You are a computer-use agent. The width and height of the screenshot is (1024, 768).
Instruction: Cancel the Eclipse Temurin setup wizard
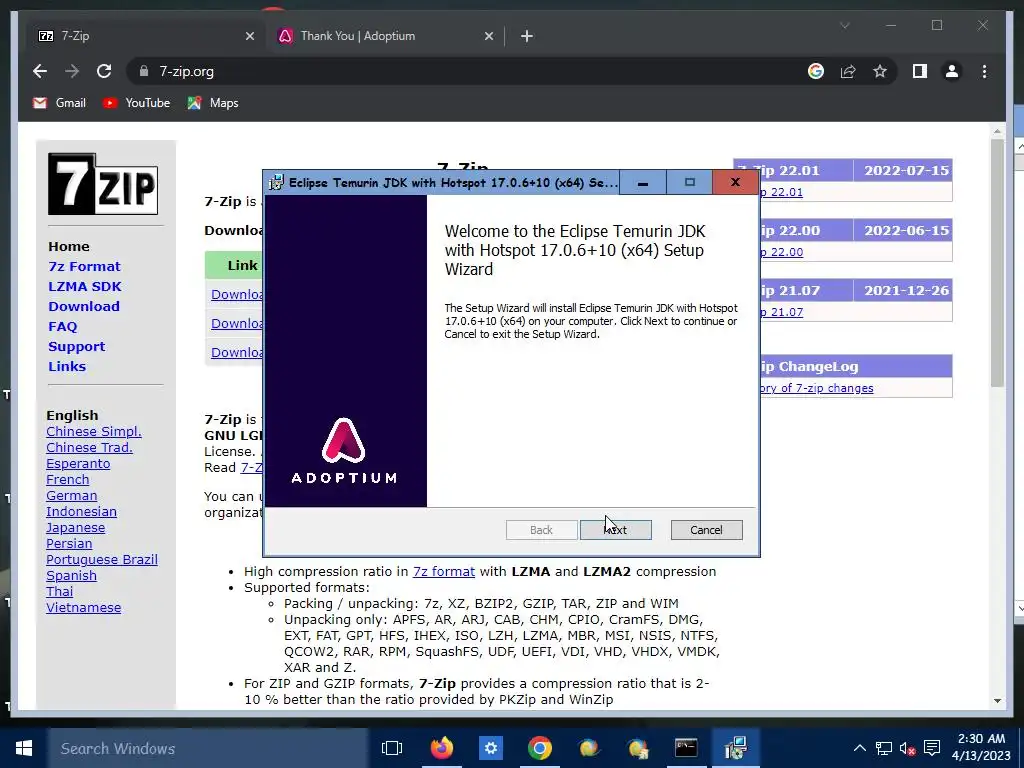click(706, 530)
